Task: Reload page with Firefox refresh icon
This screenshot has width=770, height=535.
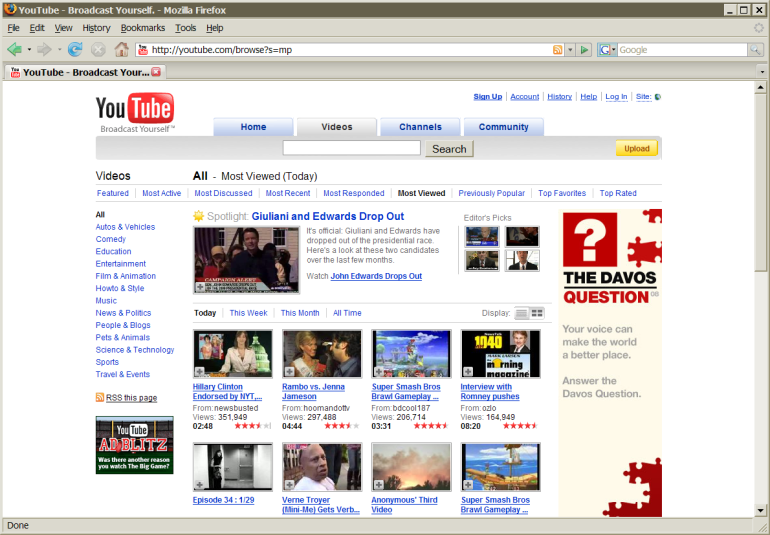Action: 75,49
